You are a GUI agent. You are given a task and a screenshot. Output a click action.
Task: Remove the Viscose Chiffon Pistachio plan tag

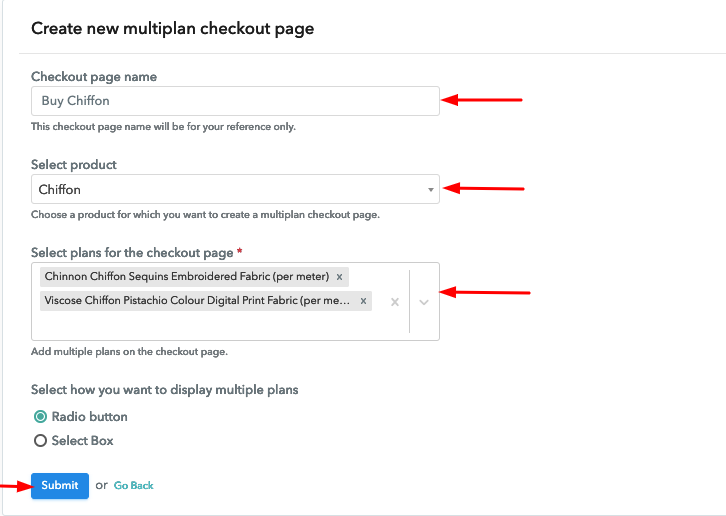(x=363, y=301)
